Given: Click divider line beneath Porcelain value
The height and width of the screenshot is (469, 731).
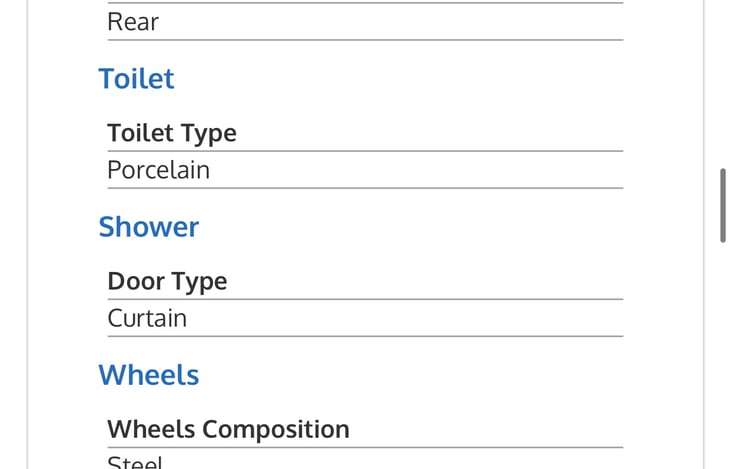Looking at the screenshot, I should point(366,188).
